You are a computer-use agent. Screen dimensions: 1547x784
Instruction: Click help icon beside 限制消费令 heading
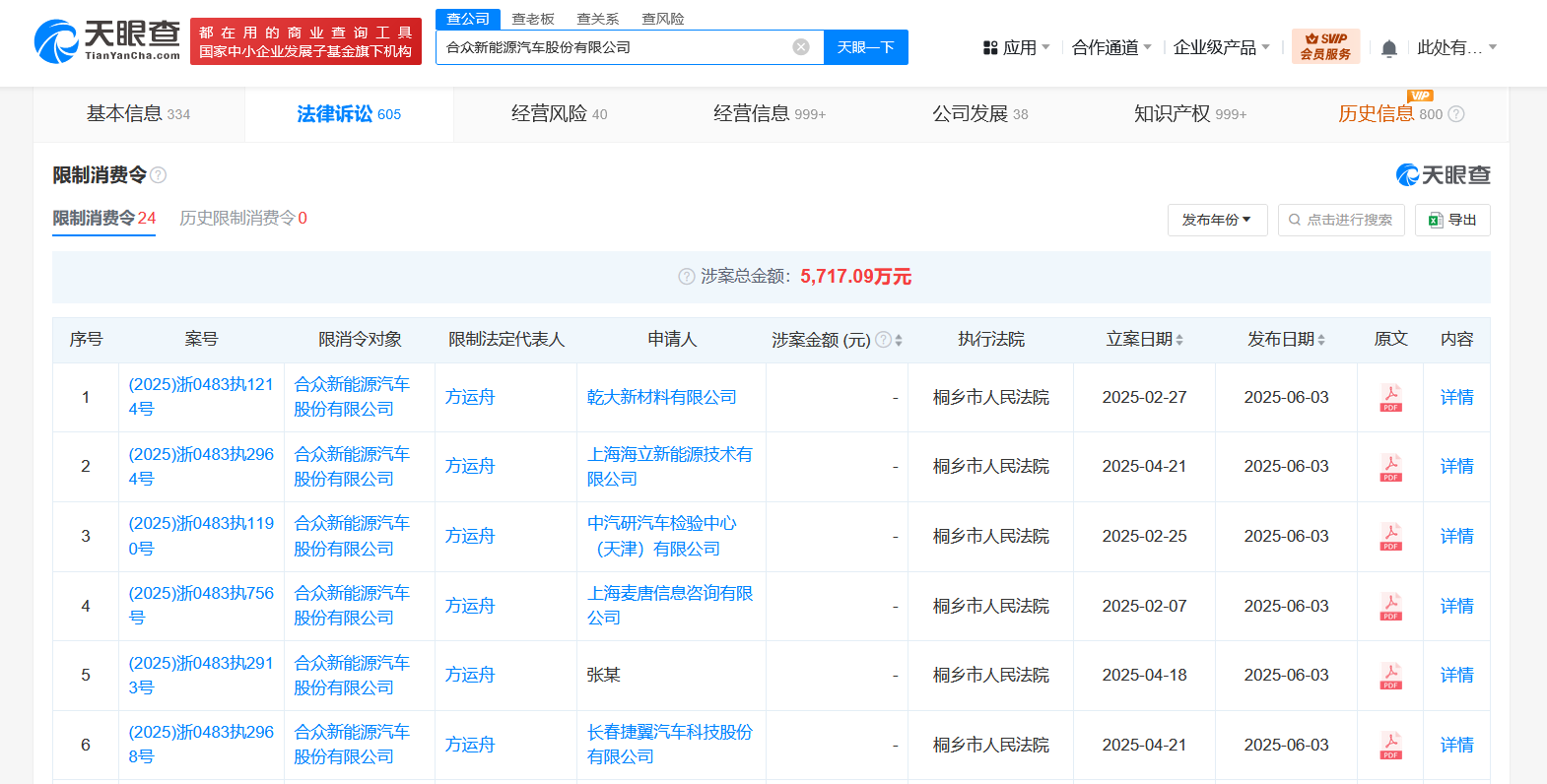(x=159, y=175)
